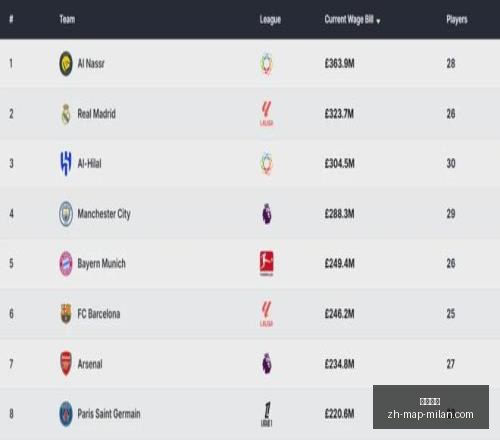Sort table by Team column header
Screen dimensions: 500x440
click(67, 19)
